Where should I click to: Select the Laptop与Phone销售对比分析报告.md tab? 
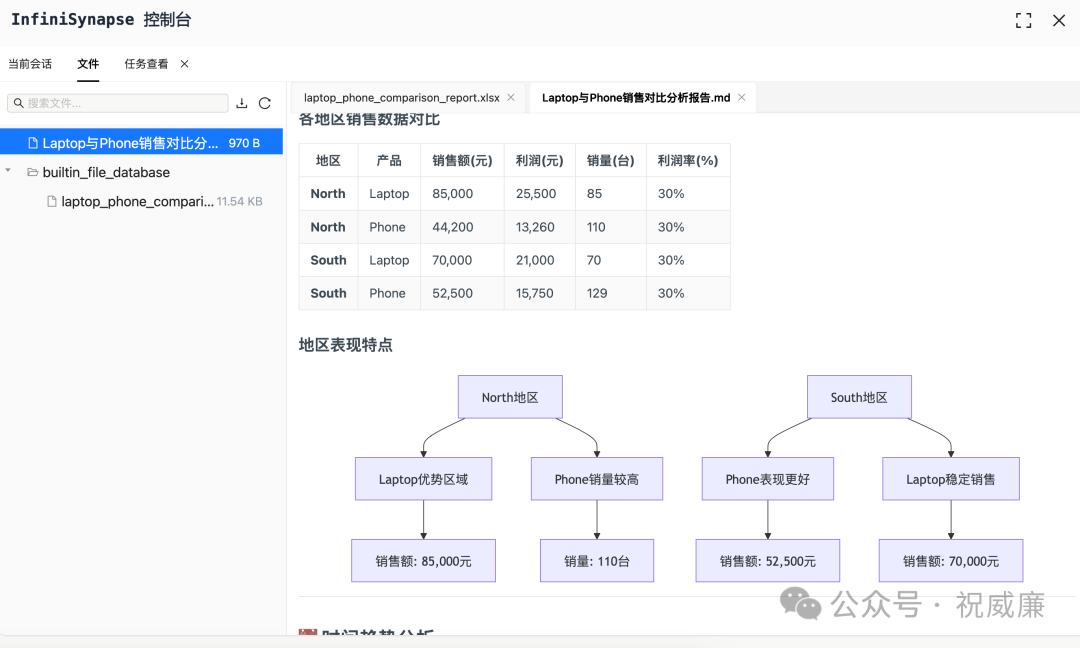(634, 97)
